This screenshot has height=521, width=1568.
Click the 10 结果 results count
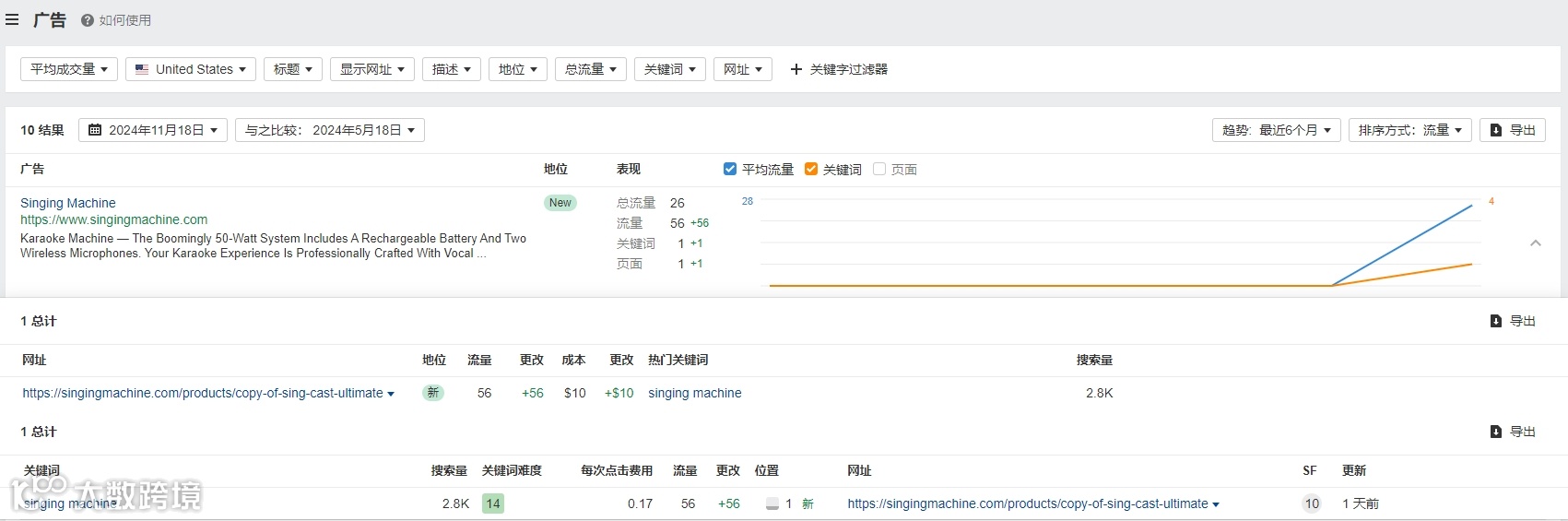(x=42, y=130)
